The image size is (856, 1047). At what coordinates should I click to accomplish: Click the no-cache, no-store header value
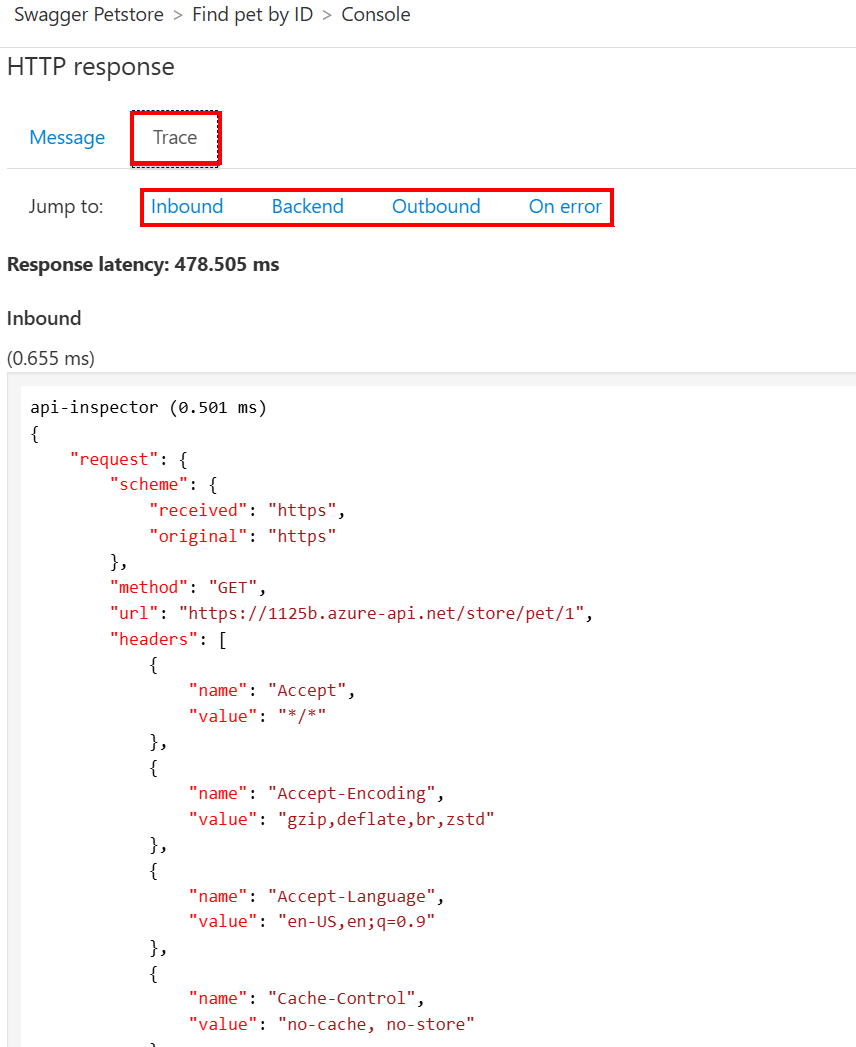click(375, 1023)
